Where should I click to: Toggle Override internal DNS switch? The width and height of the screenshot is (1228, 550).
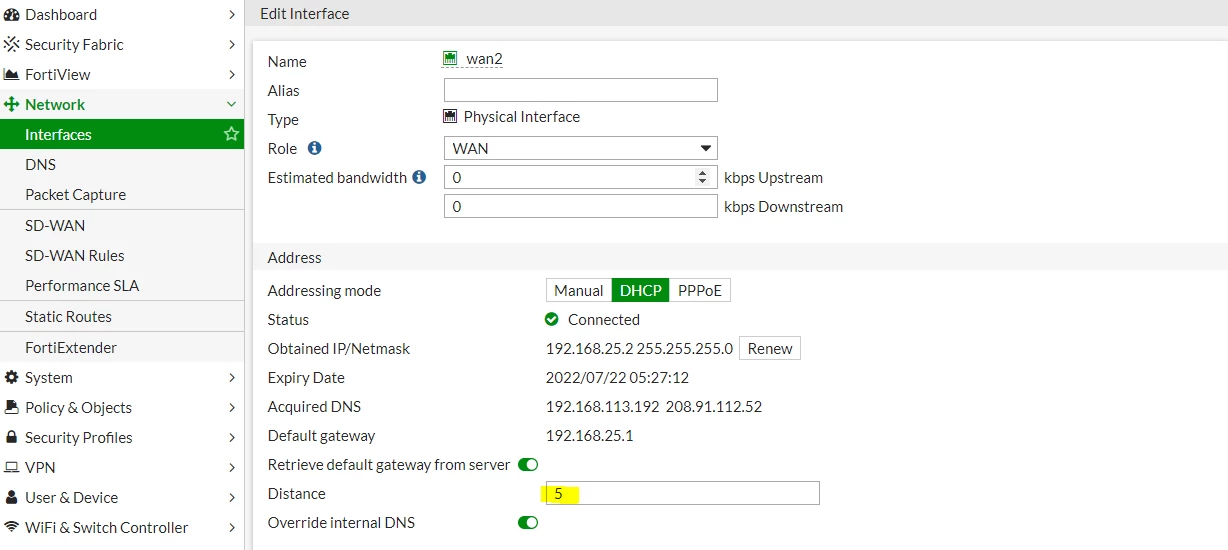528,523
